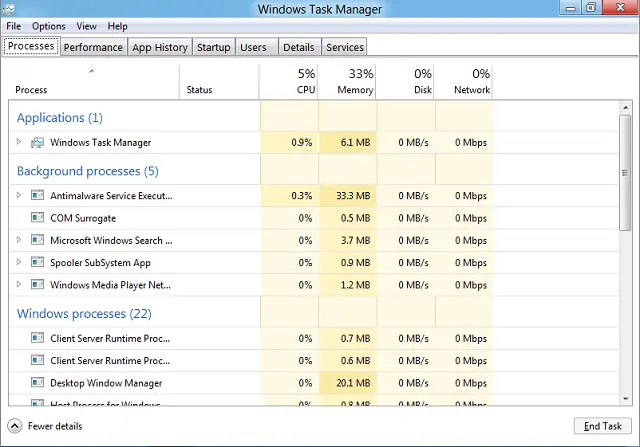Click the 33.3 MB memory value
Viewport: 640px width, 447px height.
pos(353,196)
